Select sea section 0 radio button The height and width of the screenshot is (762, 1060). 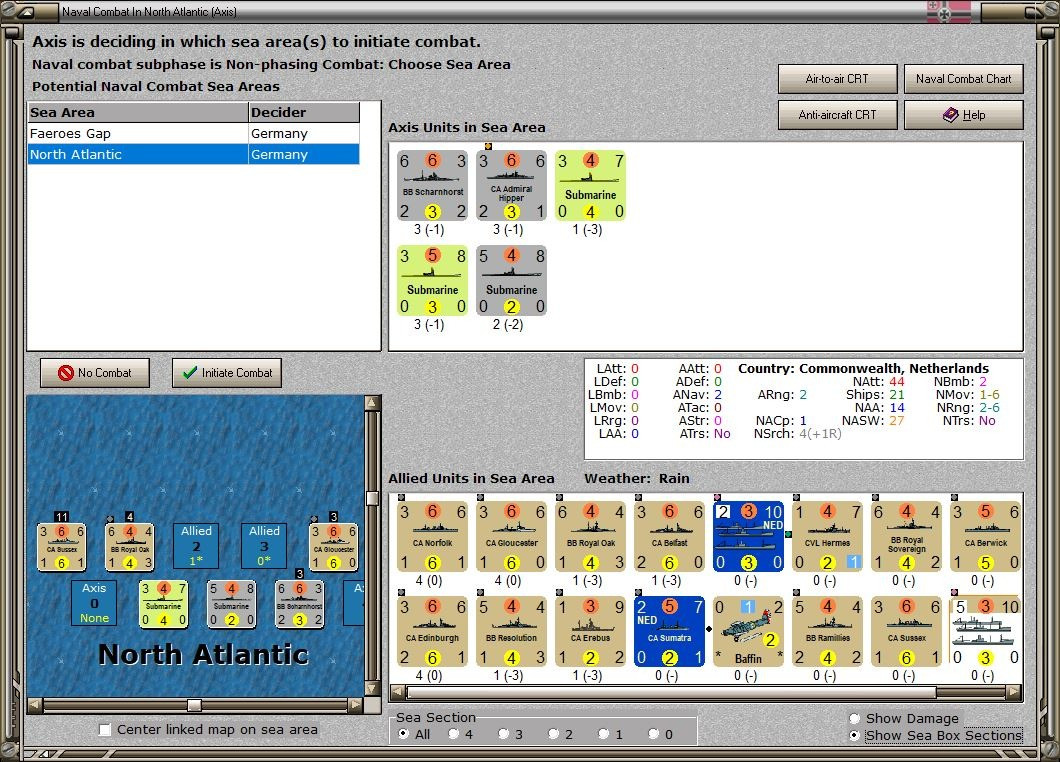[x=654, y=734]
